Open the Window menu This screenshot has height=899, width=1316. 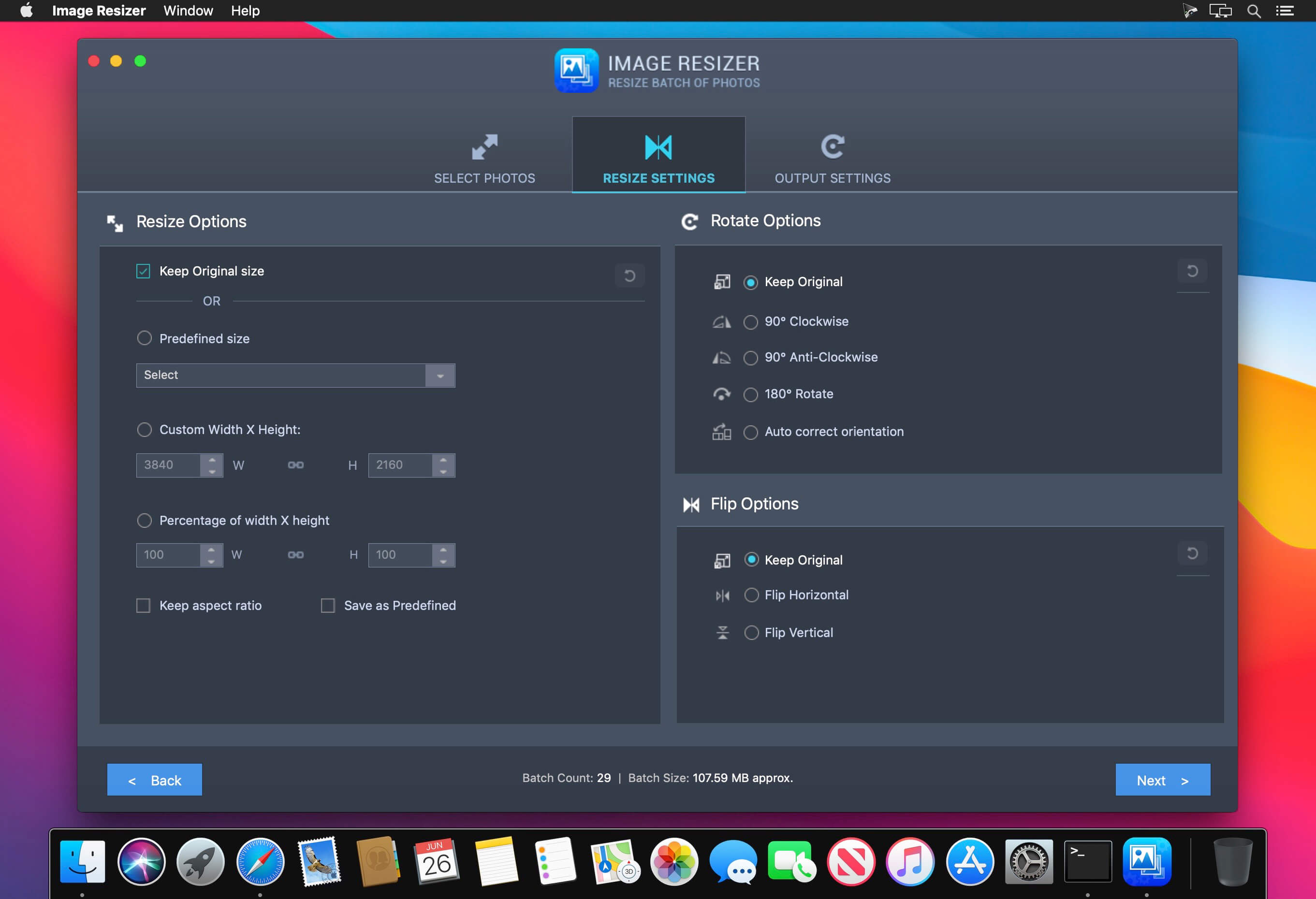tap(188, 11)
